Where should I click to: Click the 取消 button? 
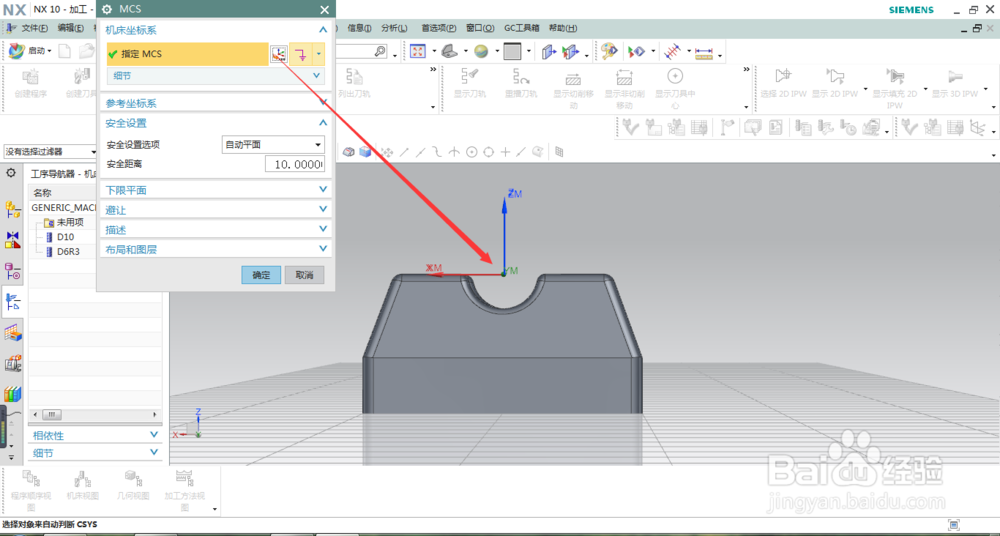(x=304, y=275)
